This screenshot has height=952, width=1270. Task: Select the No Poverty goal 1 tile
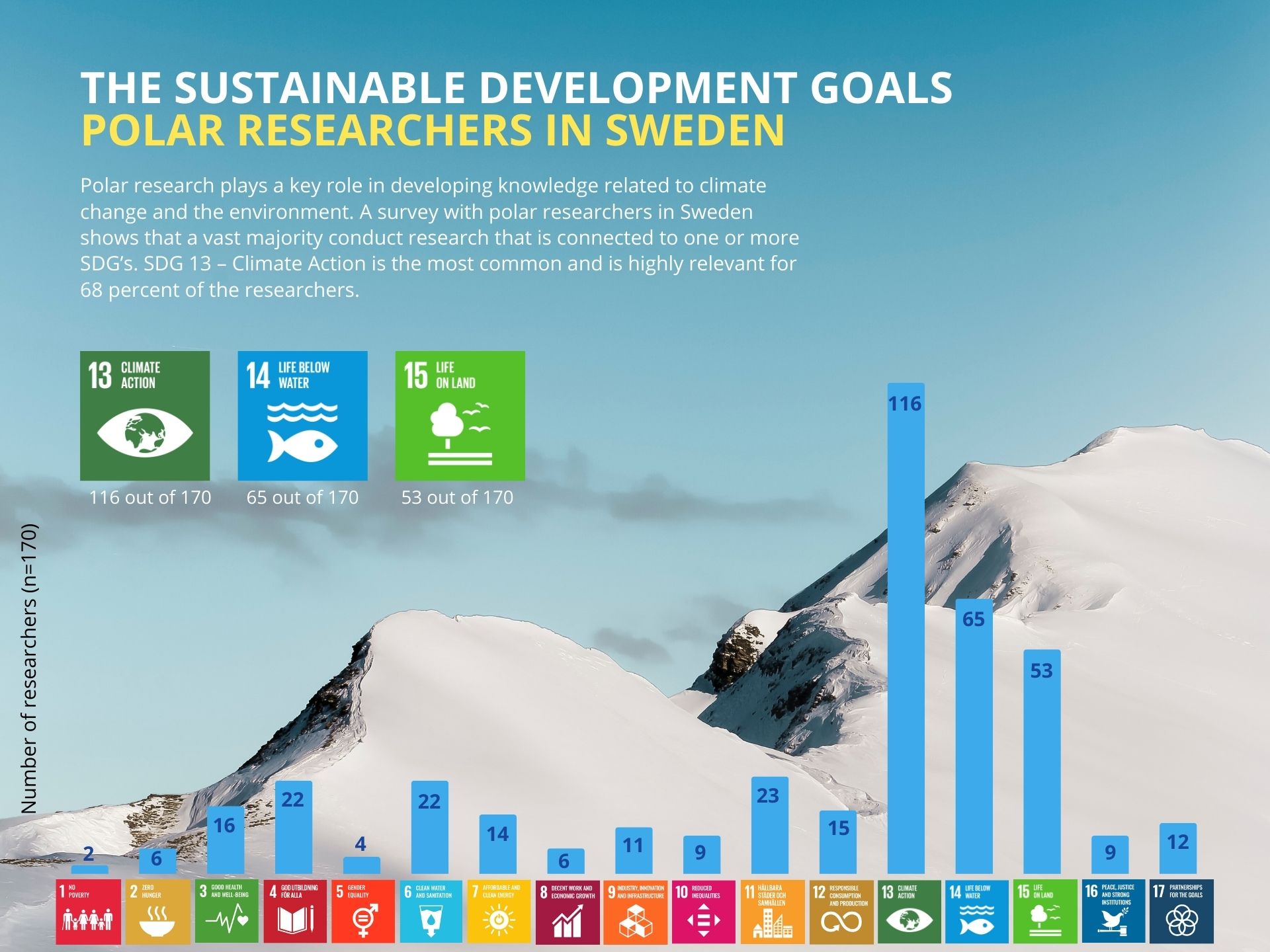coord(89,911)
